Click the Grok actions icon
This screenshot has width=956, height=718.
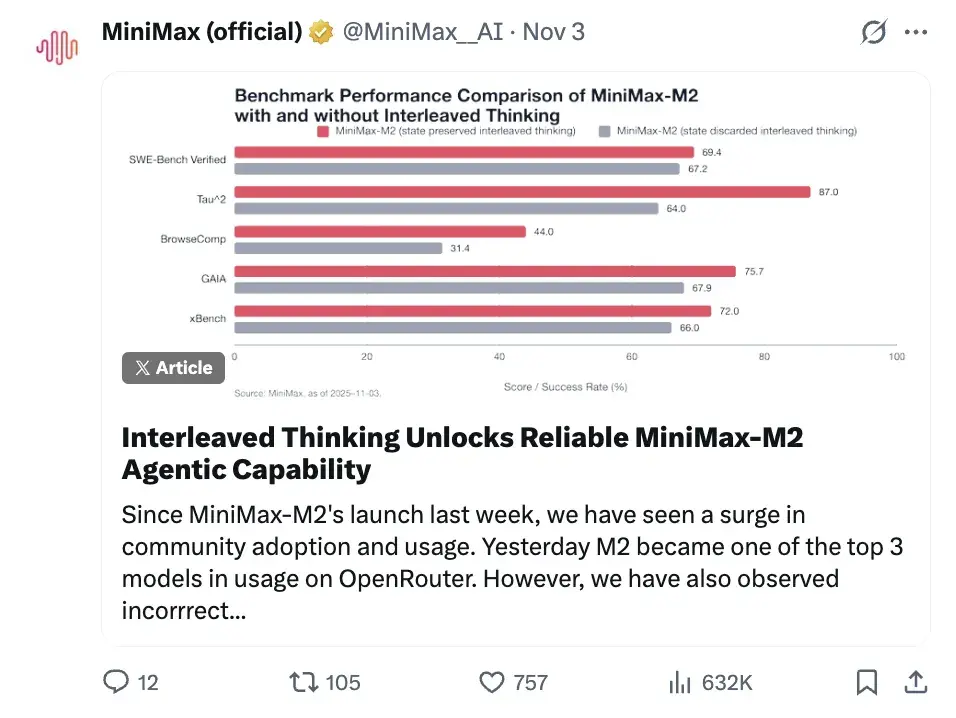click(x=873, y=32)
